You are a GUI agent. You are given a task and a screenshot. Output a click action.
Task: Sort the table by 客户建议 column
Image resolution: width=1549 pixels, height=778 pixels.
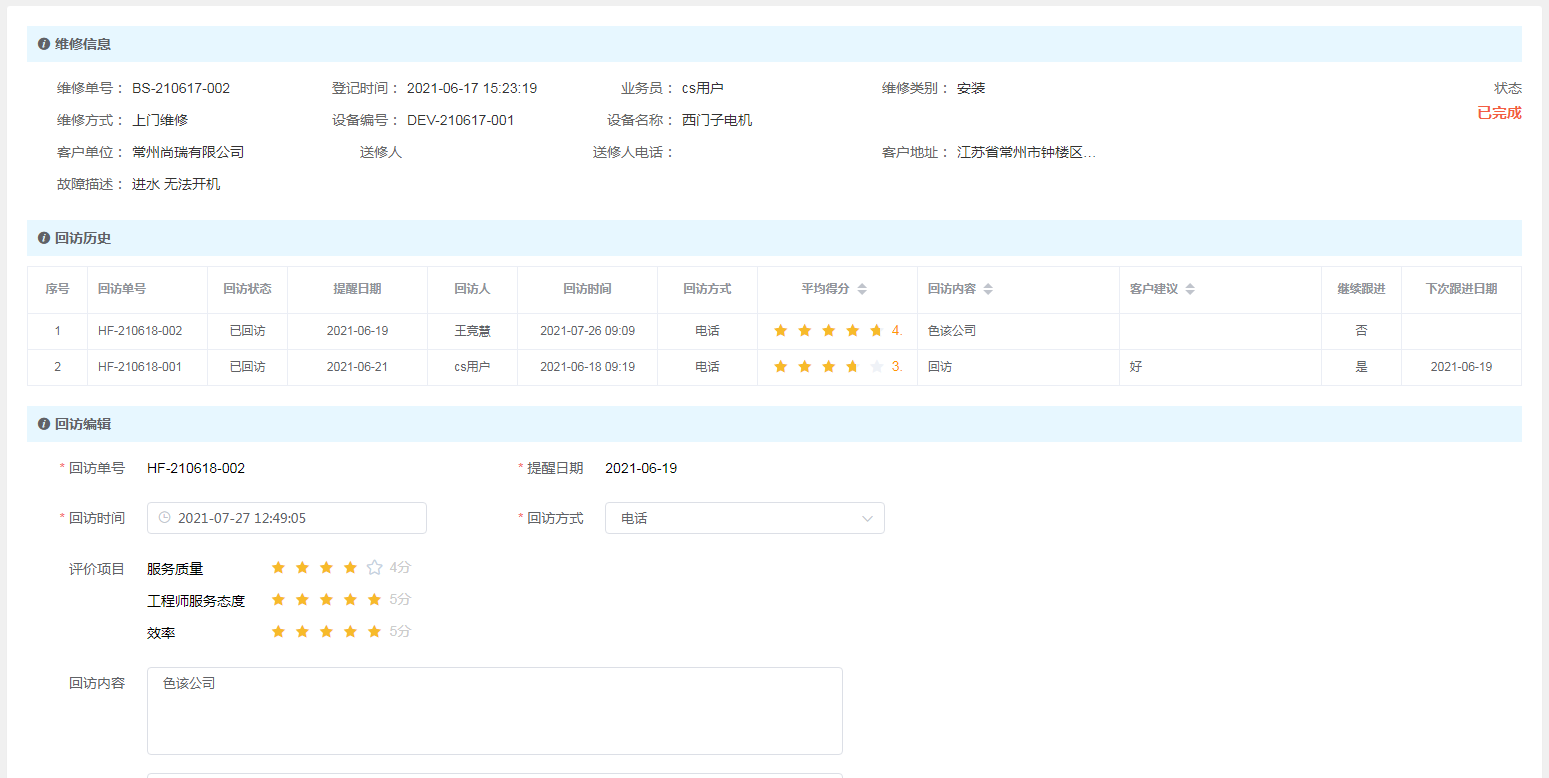point(1190,289)
